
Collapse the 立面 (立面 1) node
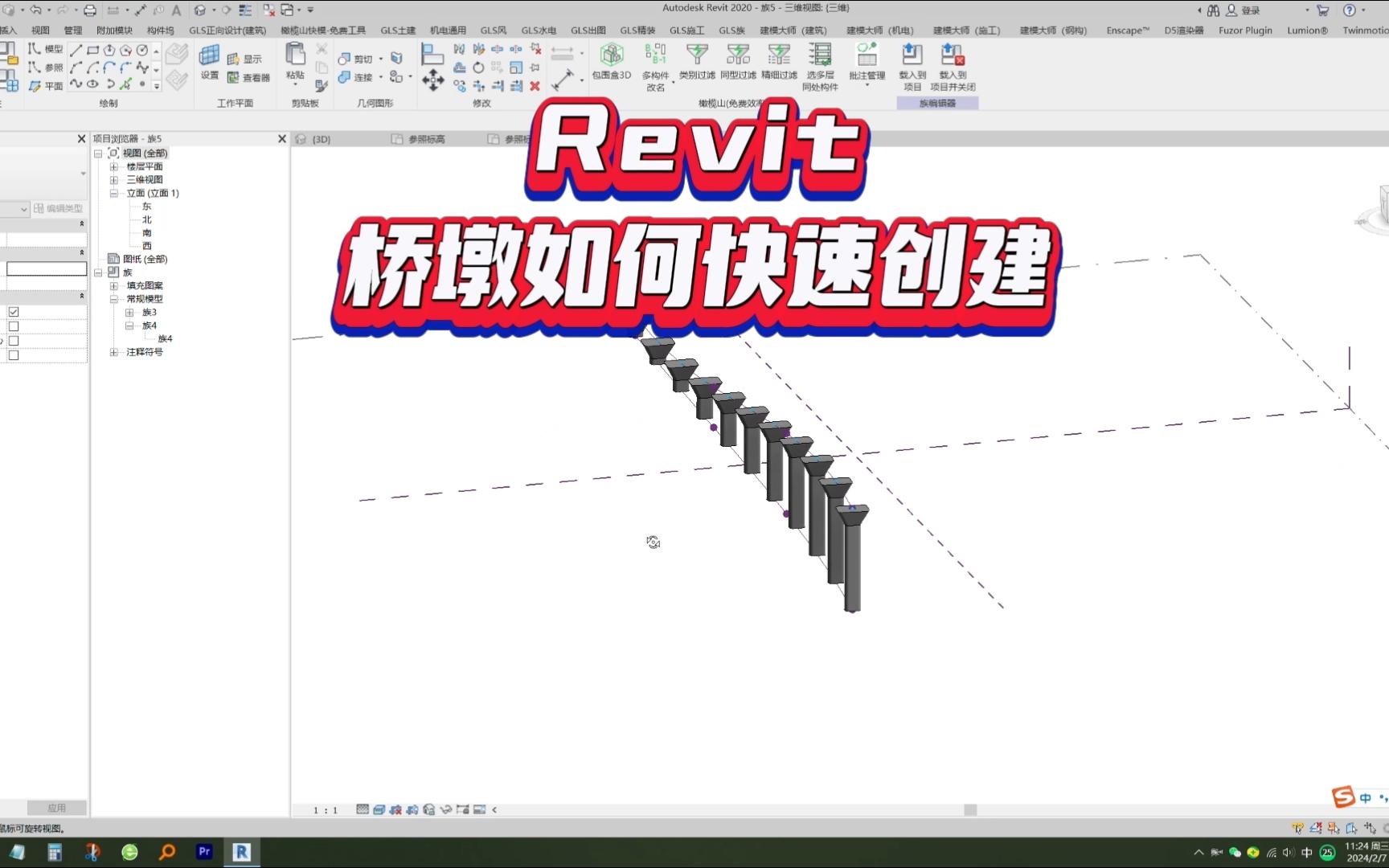click(114, 193)
